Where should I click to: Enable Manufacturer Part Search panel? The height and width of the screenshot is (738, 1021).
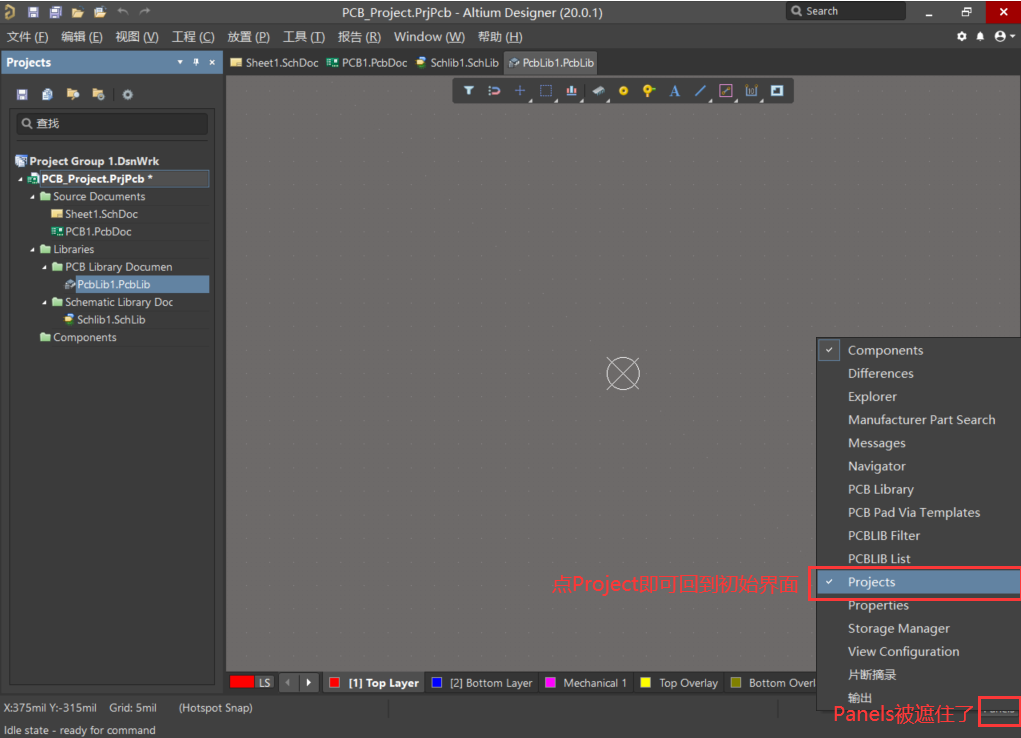[919, 420]
